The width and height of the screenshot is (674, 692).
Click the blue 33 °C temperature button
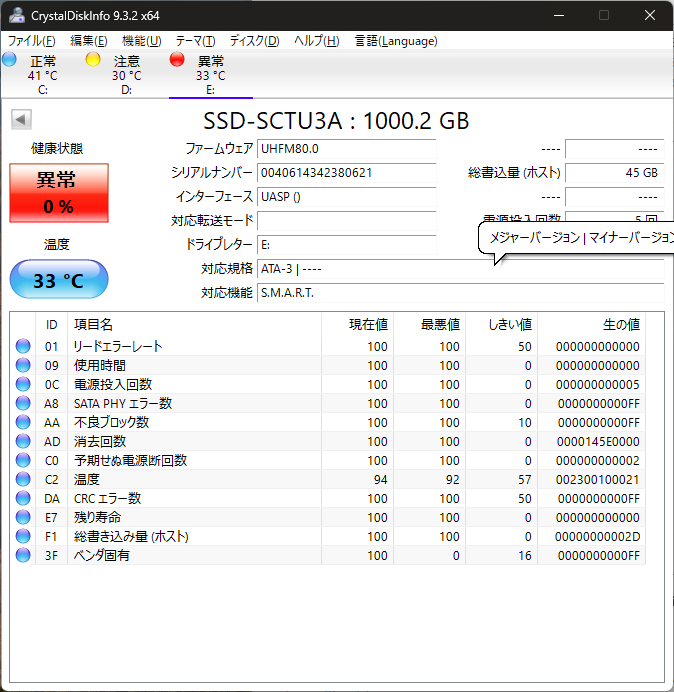(x=59, y=279)
